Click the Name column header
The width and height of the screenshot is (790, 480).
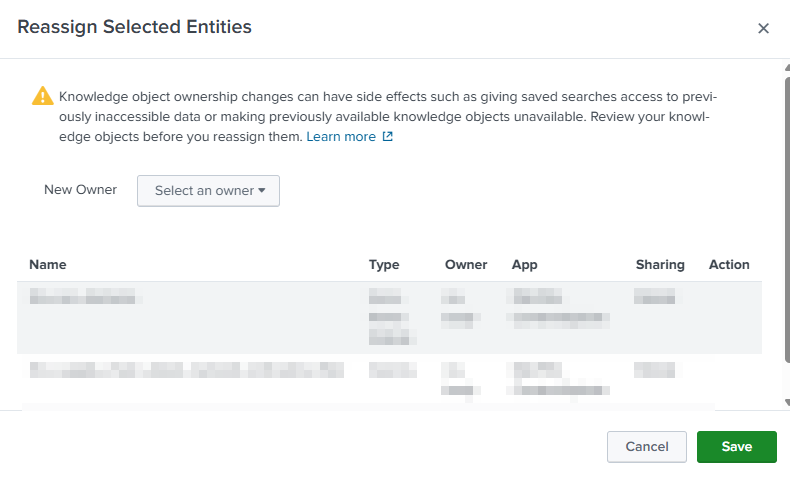coord(48,265)
